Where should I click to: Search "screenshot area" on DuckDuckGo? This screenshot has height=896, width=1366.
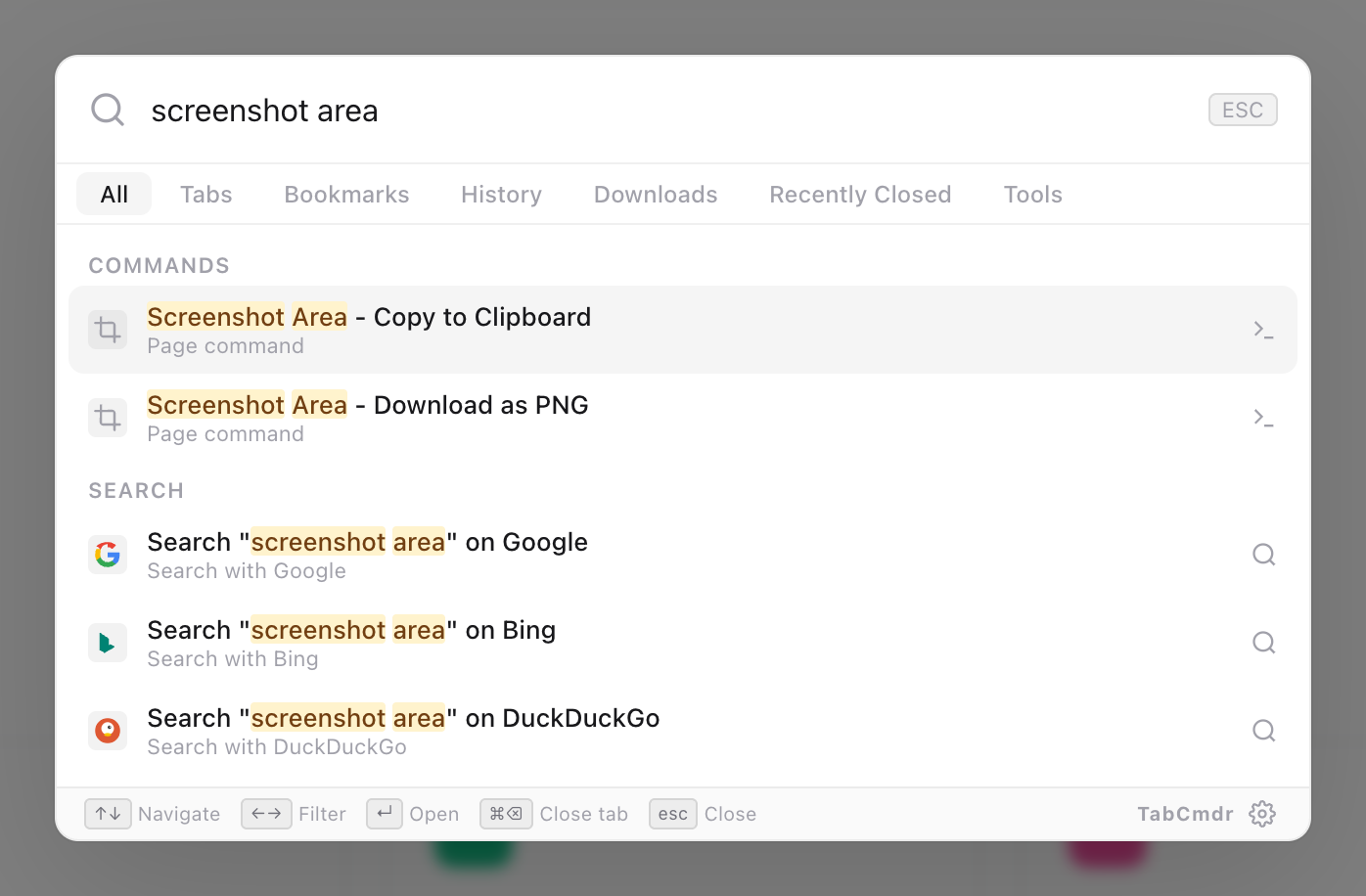pos(683,731)
